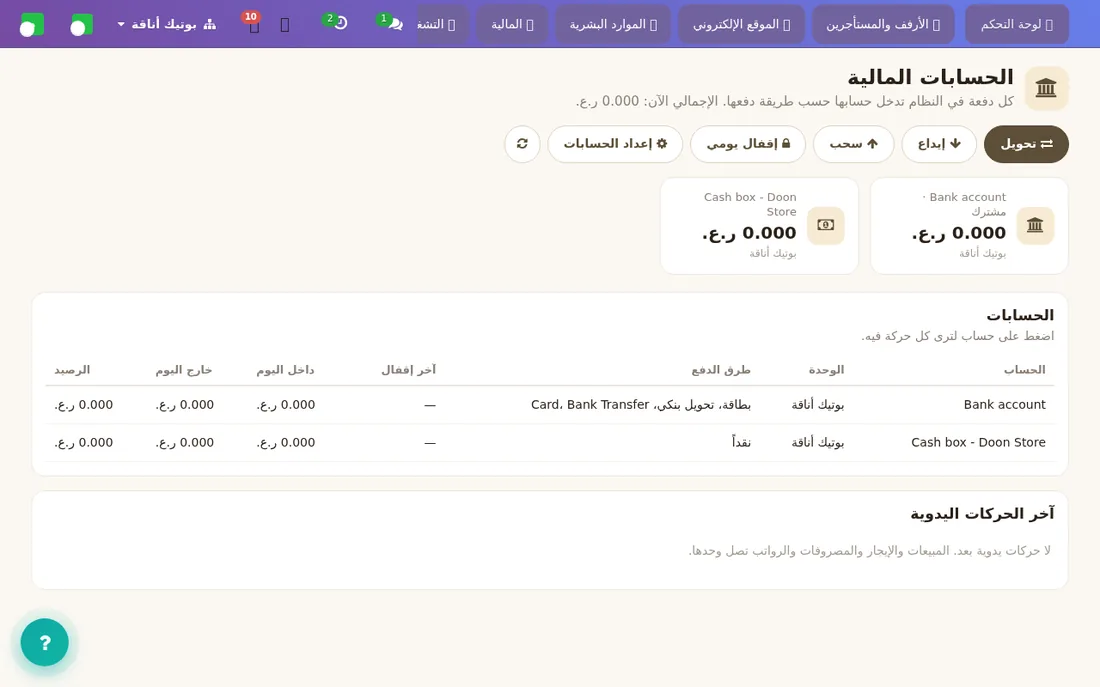Click the الرصيد balance value in Cash box row
Viewport: 1100px width, 687px height.
pyautogui.click(x=83, y=443)
